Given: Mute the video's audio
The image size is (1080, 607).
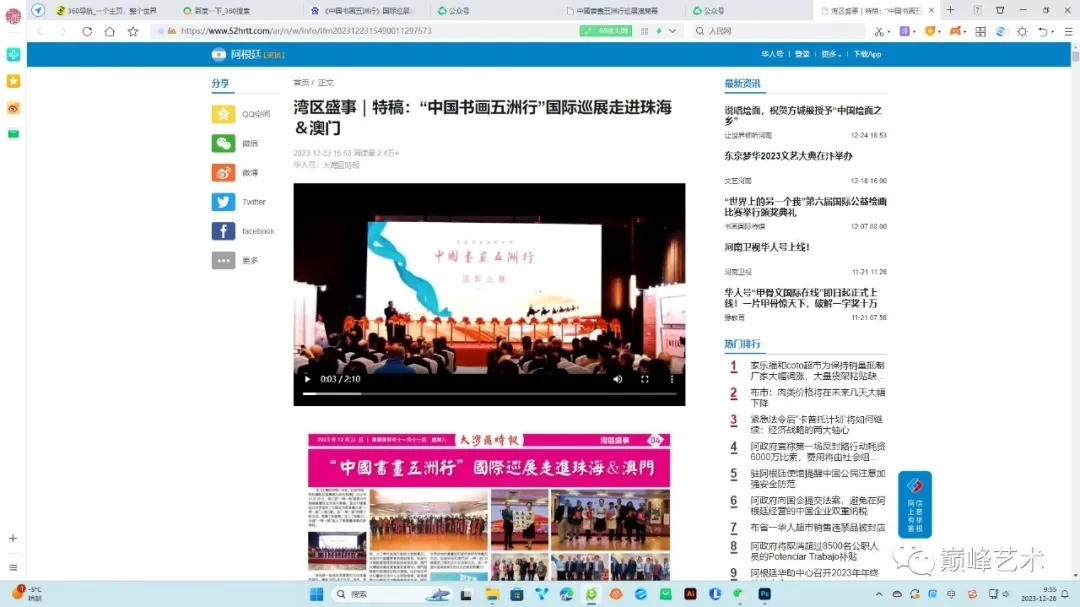Looking at the screenshot, I should [x=618, y=379].
